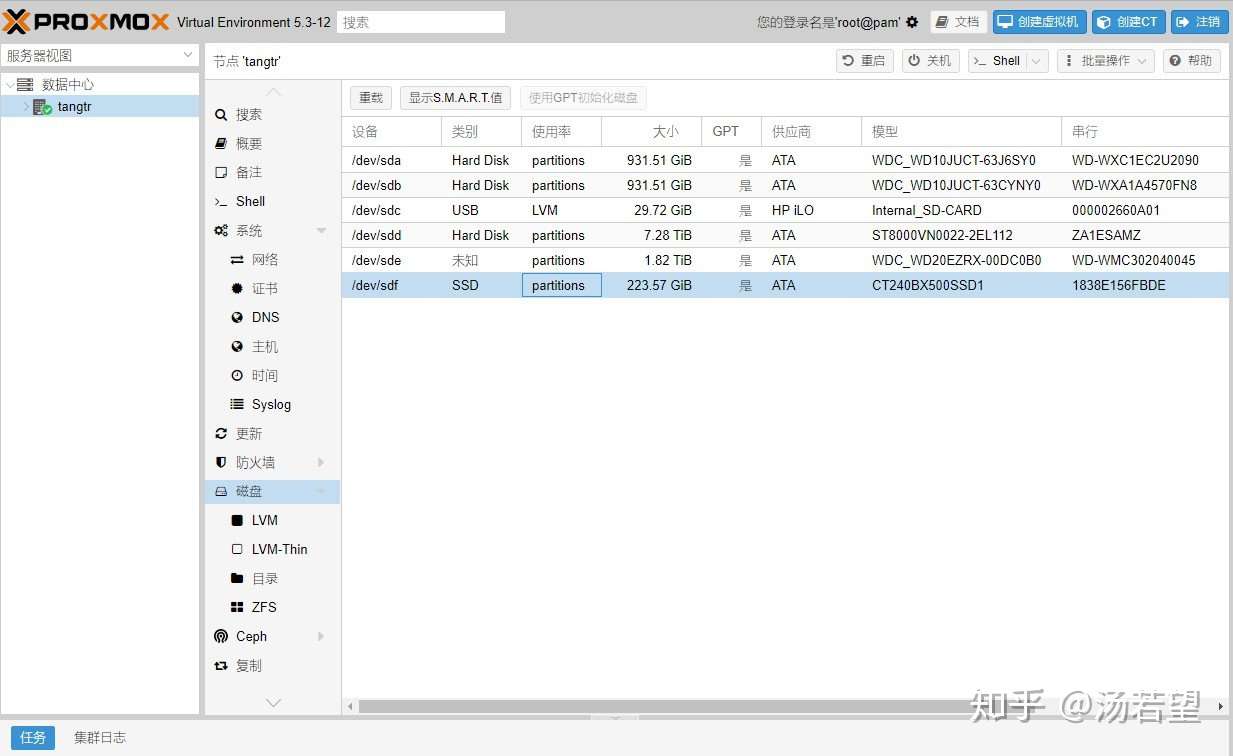Select the /dev/sdc USB row
Image resolution: width=1233 pixels, height=756 pixels.
(785, 210)
